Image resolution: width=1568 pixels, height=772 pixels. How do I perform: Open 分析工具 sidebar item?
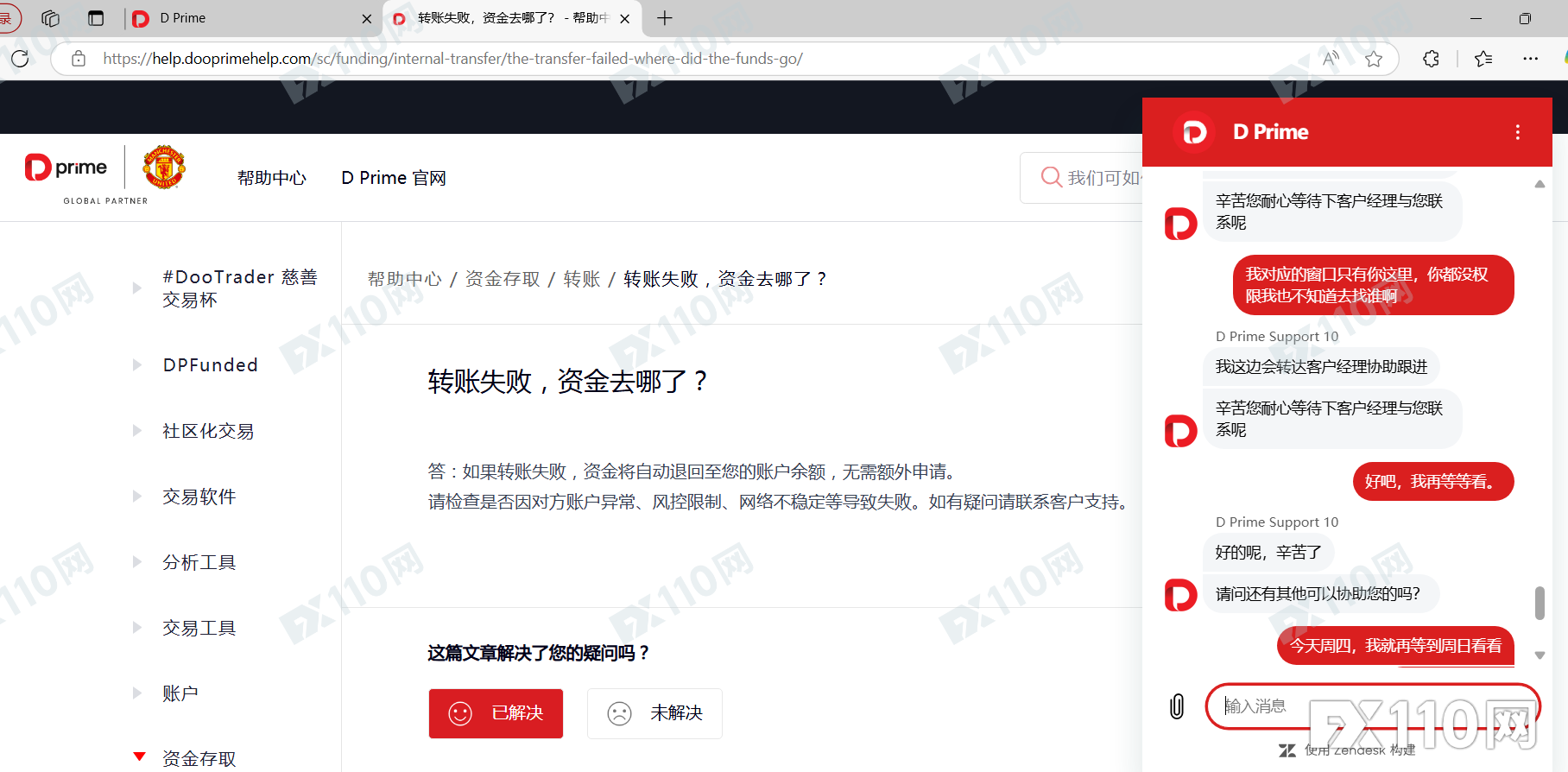pyautogui.click(x=199, y=562)
